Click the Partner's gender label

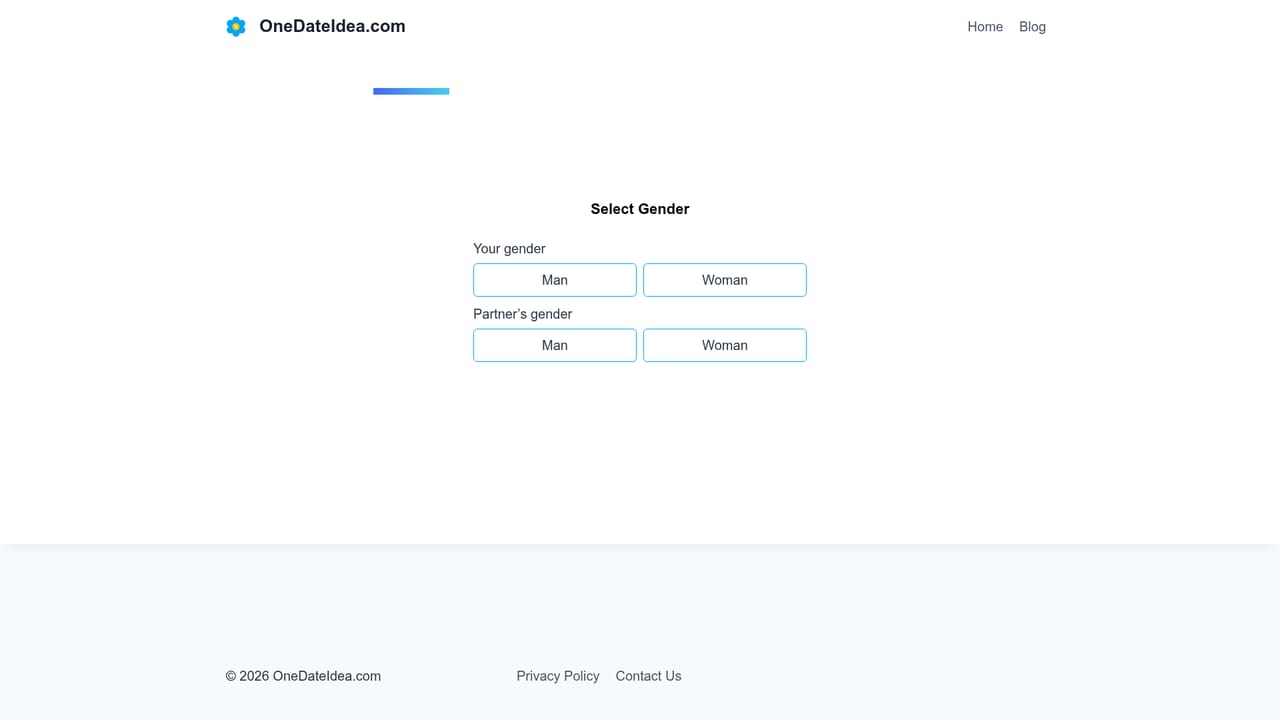pos(522,314)
